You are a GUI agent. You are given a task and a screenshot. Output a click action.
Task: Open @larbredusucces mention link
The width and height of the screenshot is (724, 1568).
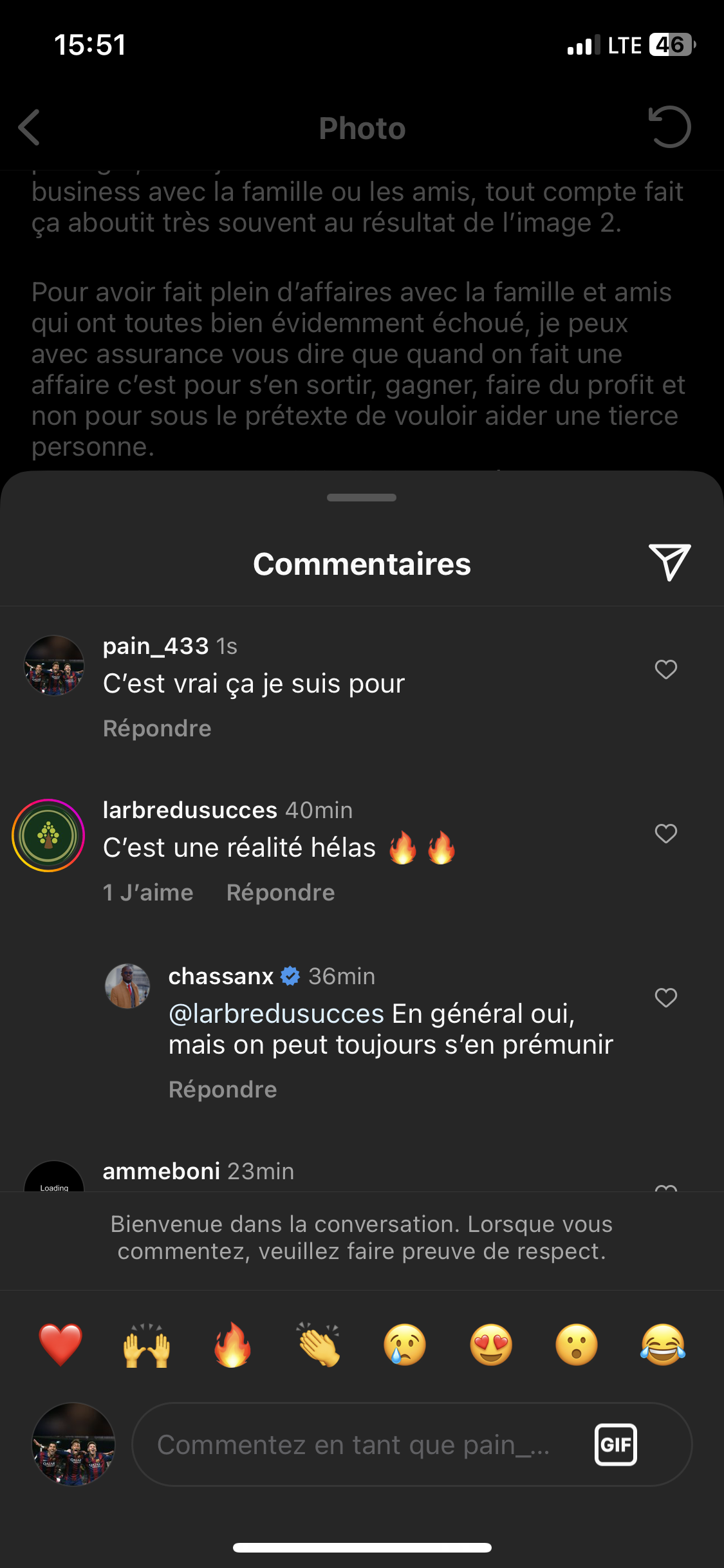(x=276, y=1014)
